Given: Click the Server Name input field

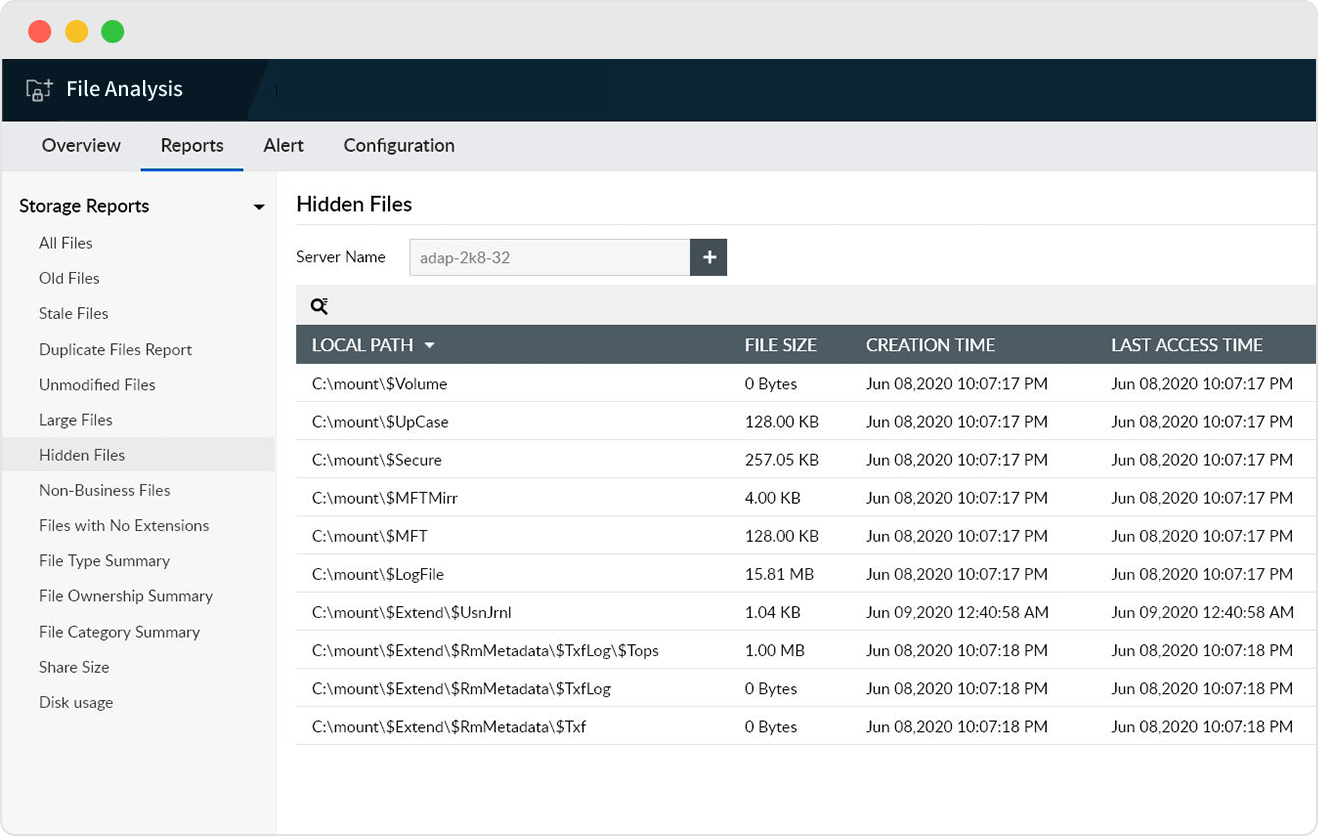Looking at the screenshot, I should (x=548, y=257).
